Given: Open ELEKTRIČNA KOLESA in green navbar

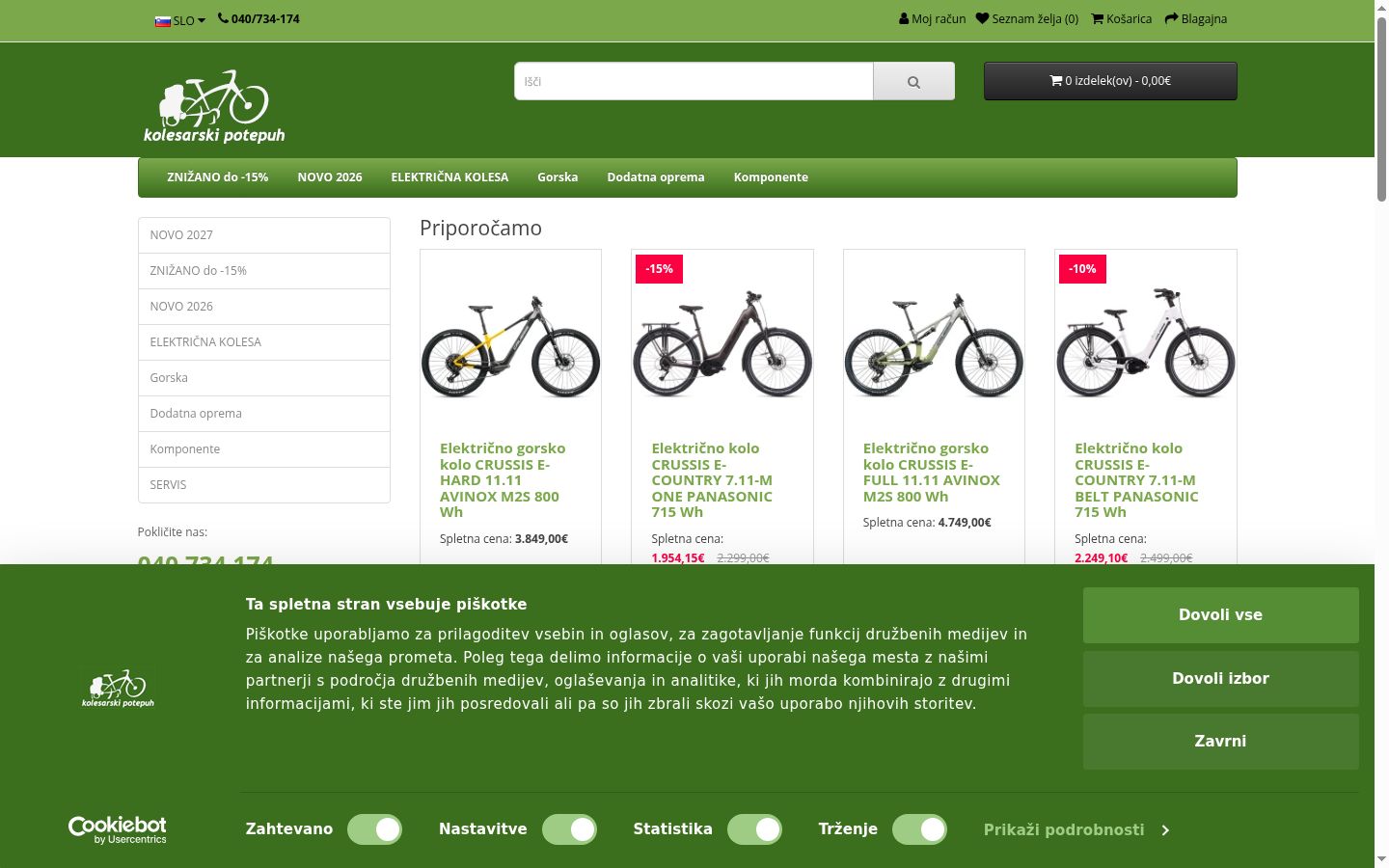Looking at the screenshot, I should point(449,177).
